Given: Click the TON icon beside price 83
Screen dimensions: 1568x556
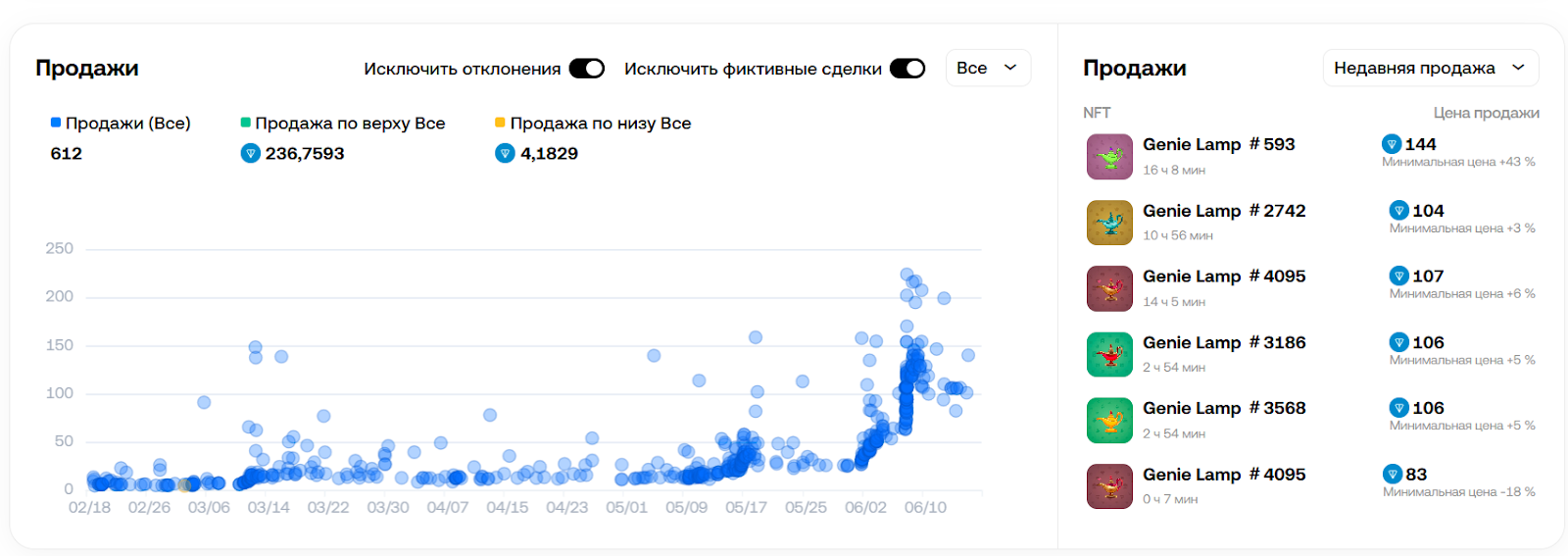Looking at the screenshot, I should (x=1393, y=475).
